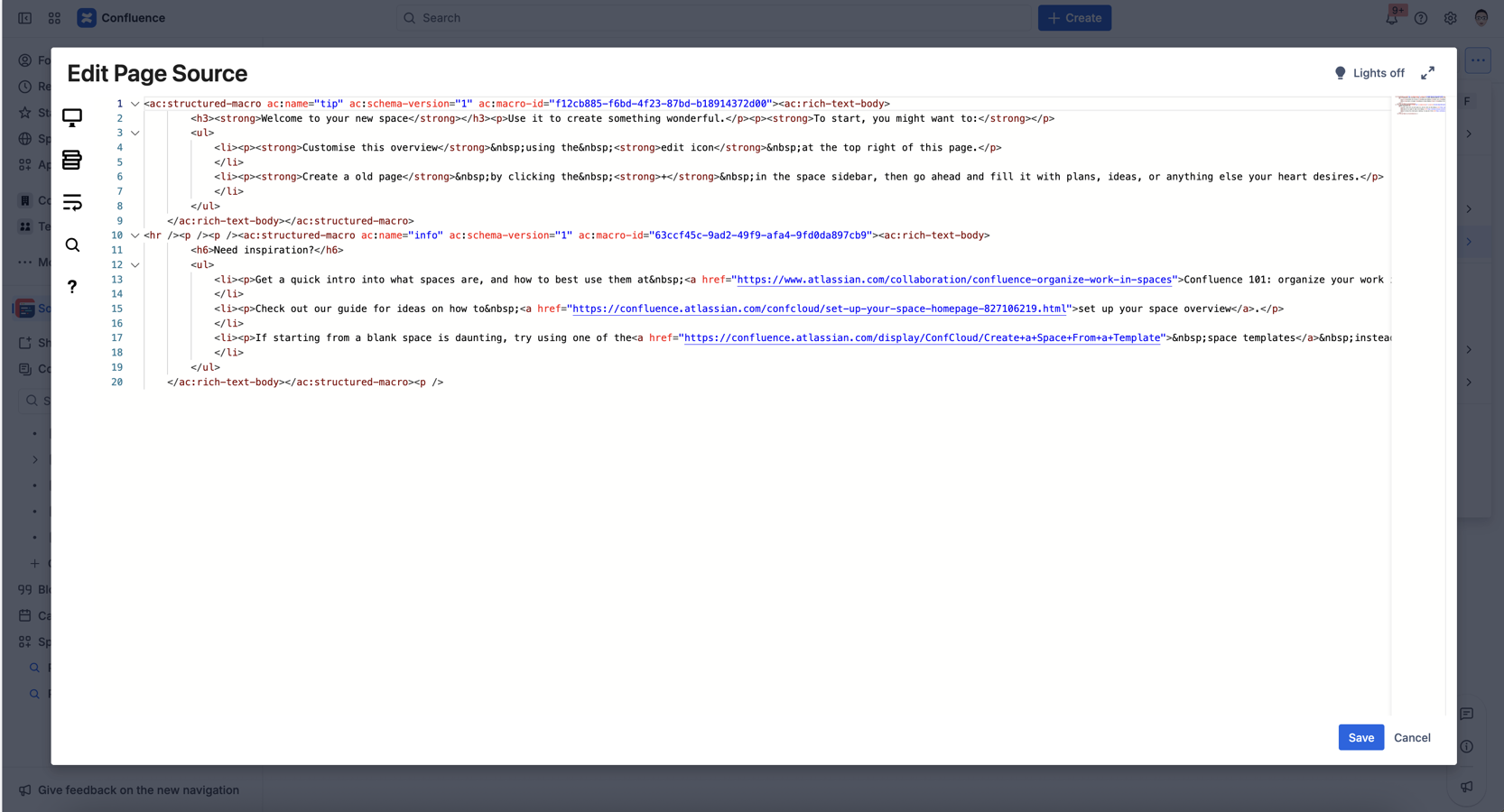1504x812 pixels.
Task: Click the format source stacked-bars icon
Action: point(72,160)
